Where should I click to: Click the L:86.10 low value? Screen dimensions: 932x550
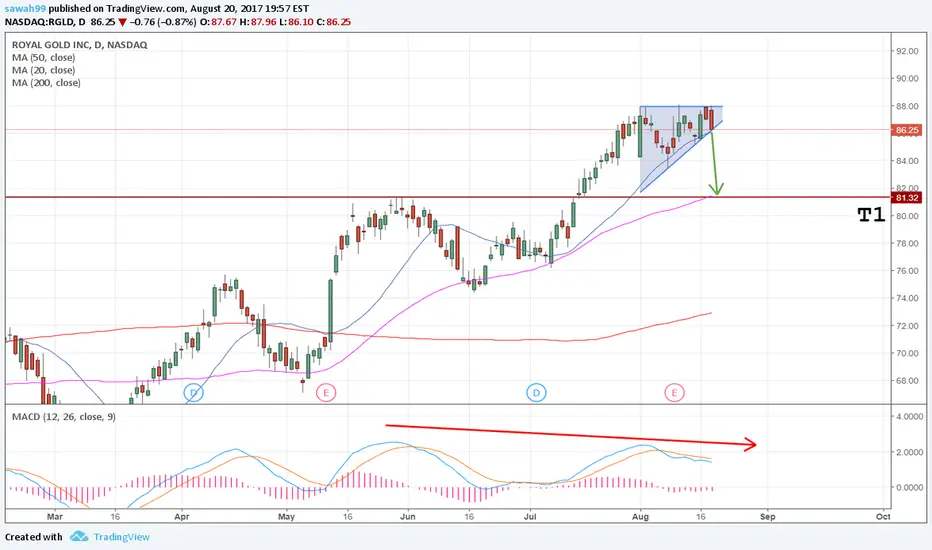coord(297,22)
